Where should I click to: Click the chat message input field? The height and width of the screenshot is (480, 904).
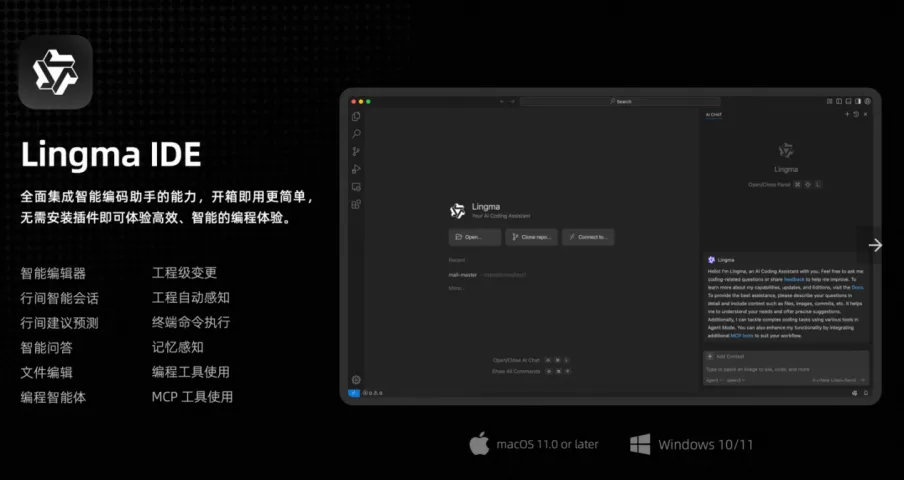pos(786,369)
